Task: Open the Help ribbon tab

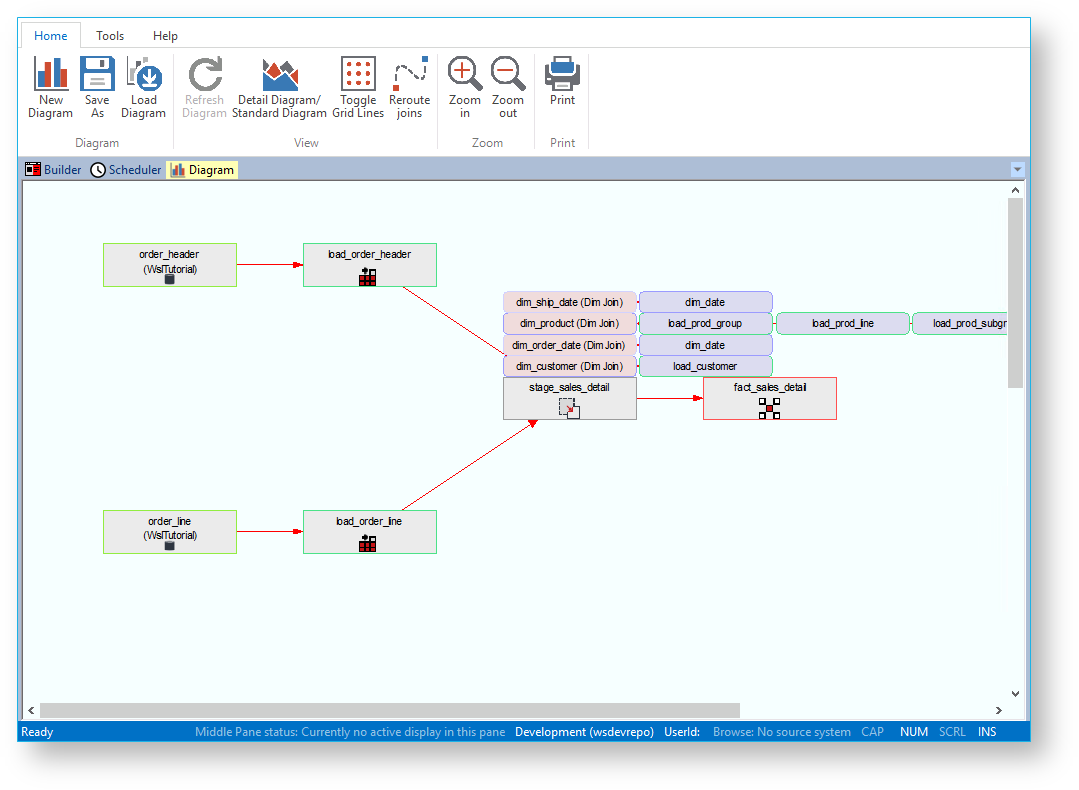Action: pyautogui.click(x=165, y=36)
